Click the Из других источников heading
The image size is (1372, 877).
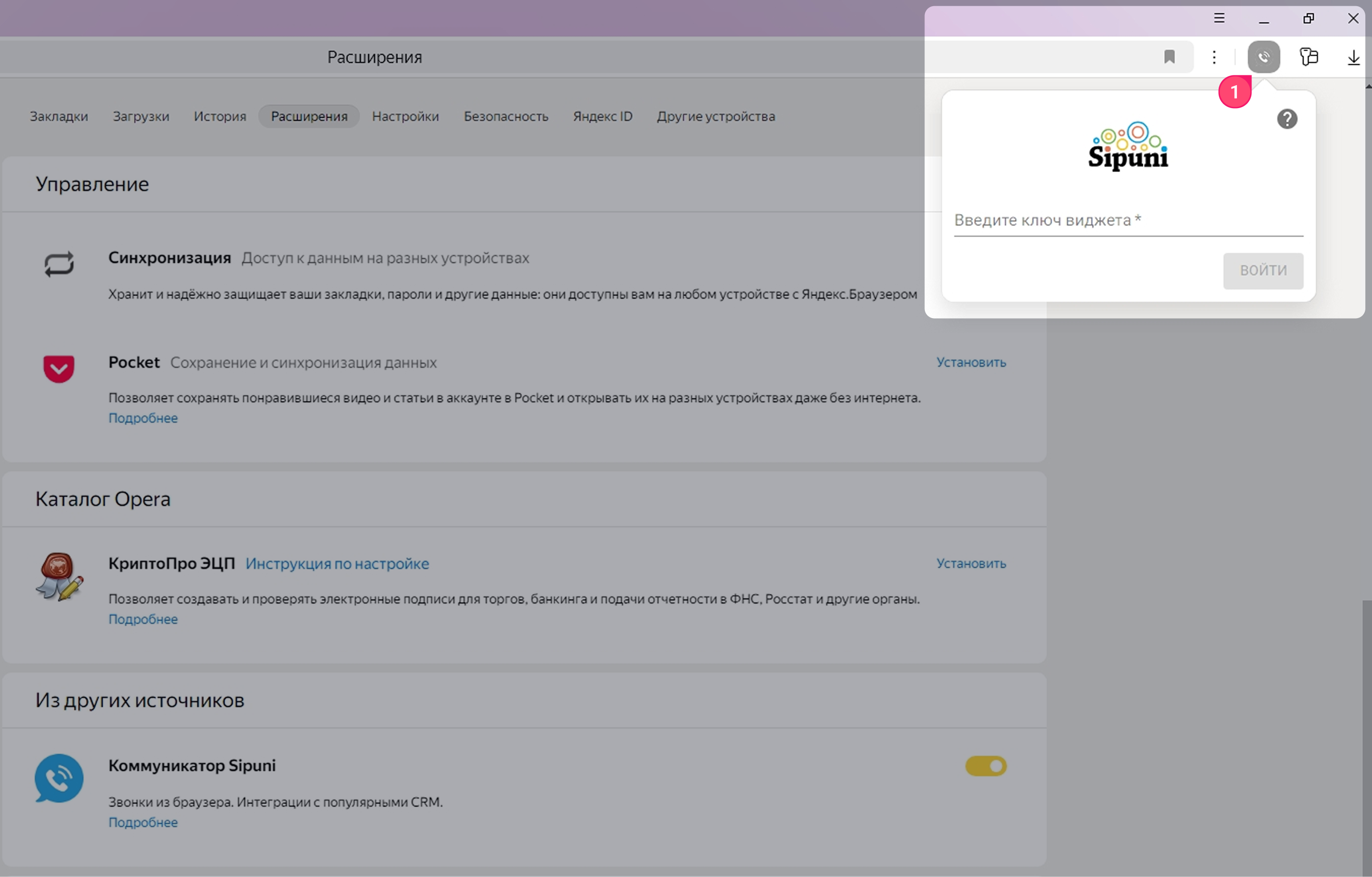(x=140, y=700)
